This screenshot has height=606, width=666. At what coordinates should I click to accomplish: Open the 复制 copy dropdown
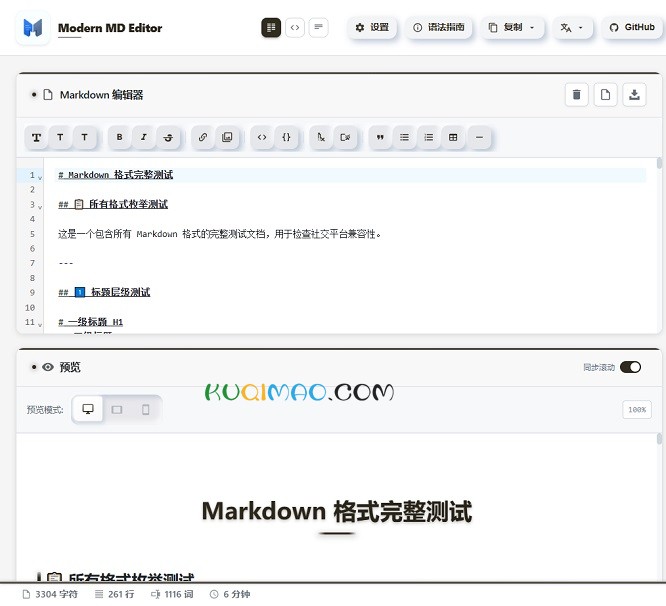point(512,28)
